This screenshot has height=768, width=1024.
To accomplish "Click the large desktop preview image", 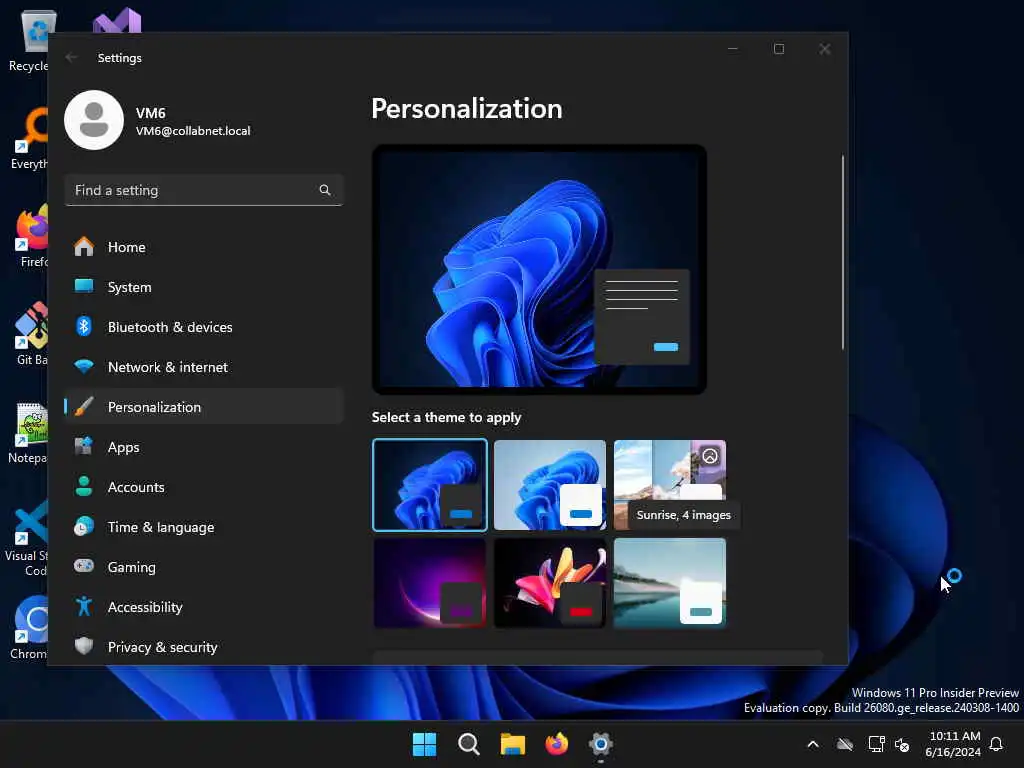I will coord(539,269).
